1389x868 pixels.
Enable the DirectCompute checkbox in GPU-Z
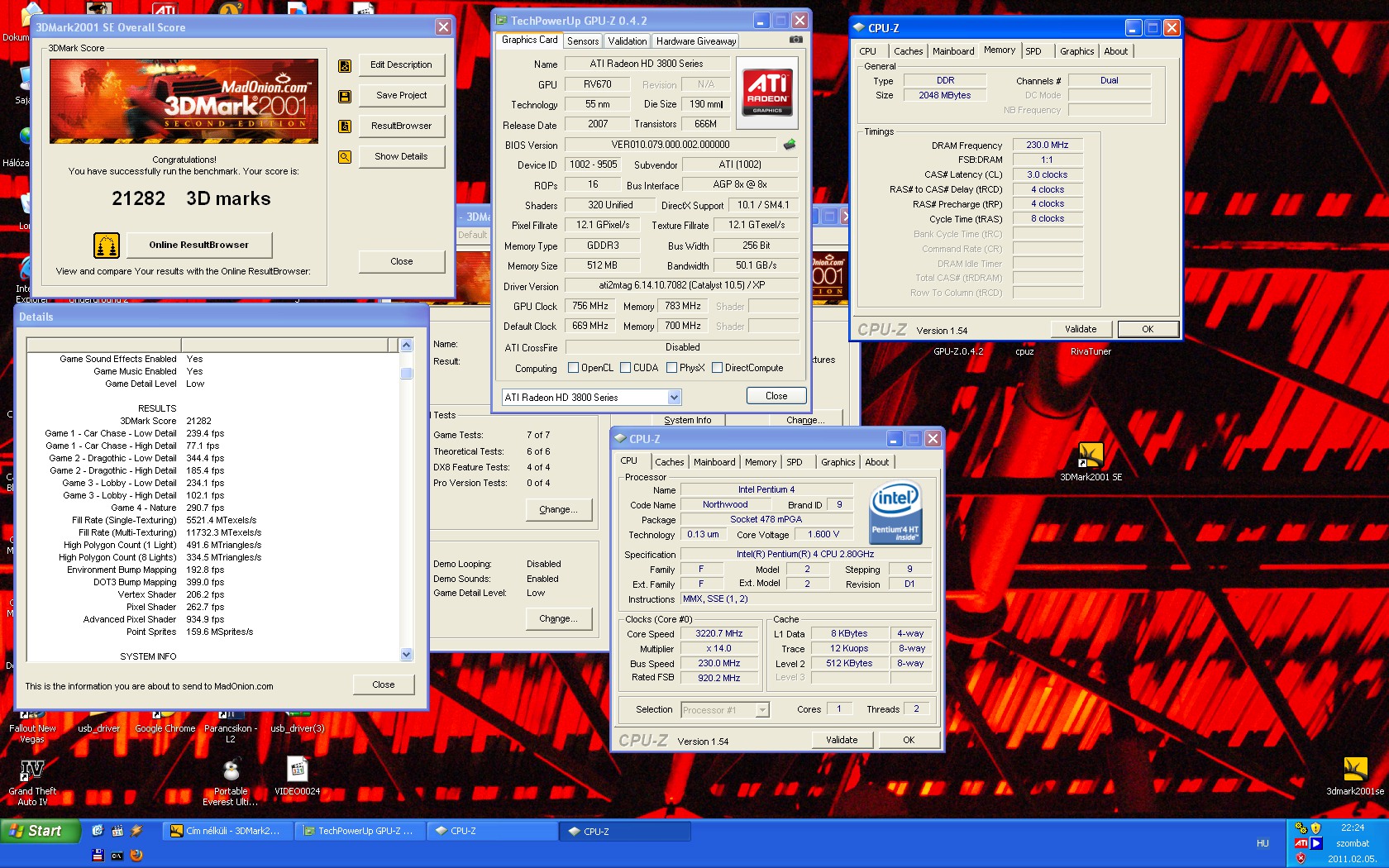tap(718, 368)
